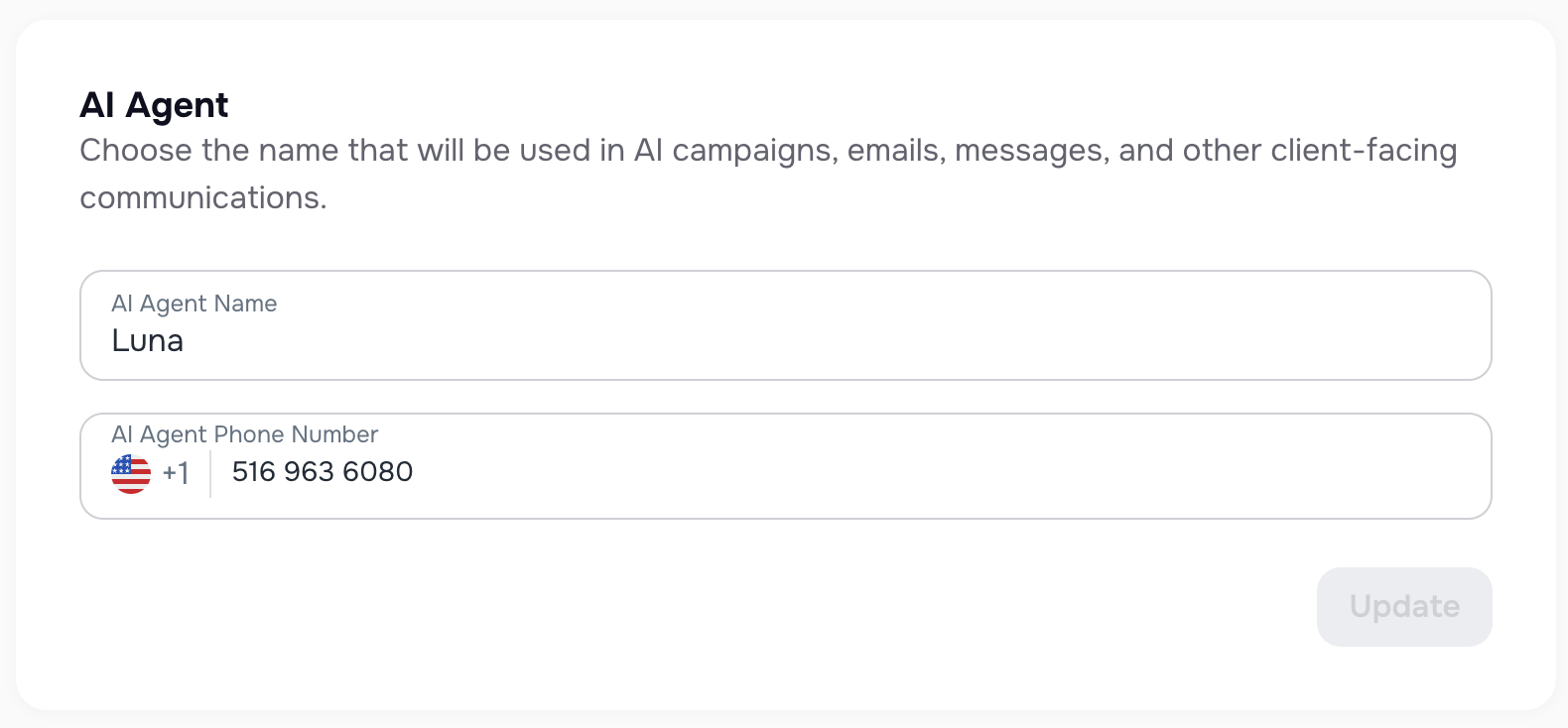Click the AI Agent Name label
Viewport: 1568px width, 728px height.
click(194, 303)
